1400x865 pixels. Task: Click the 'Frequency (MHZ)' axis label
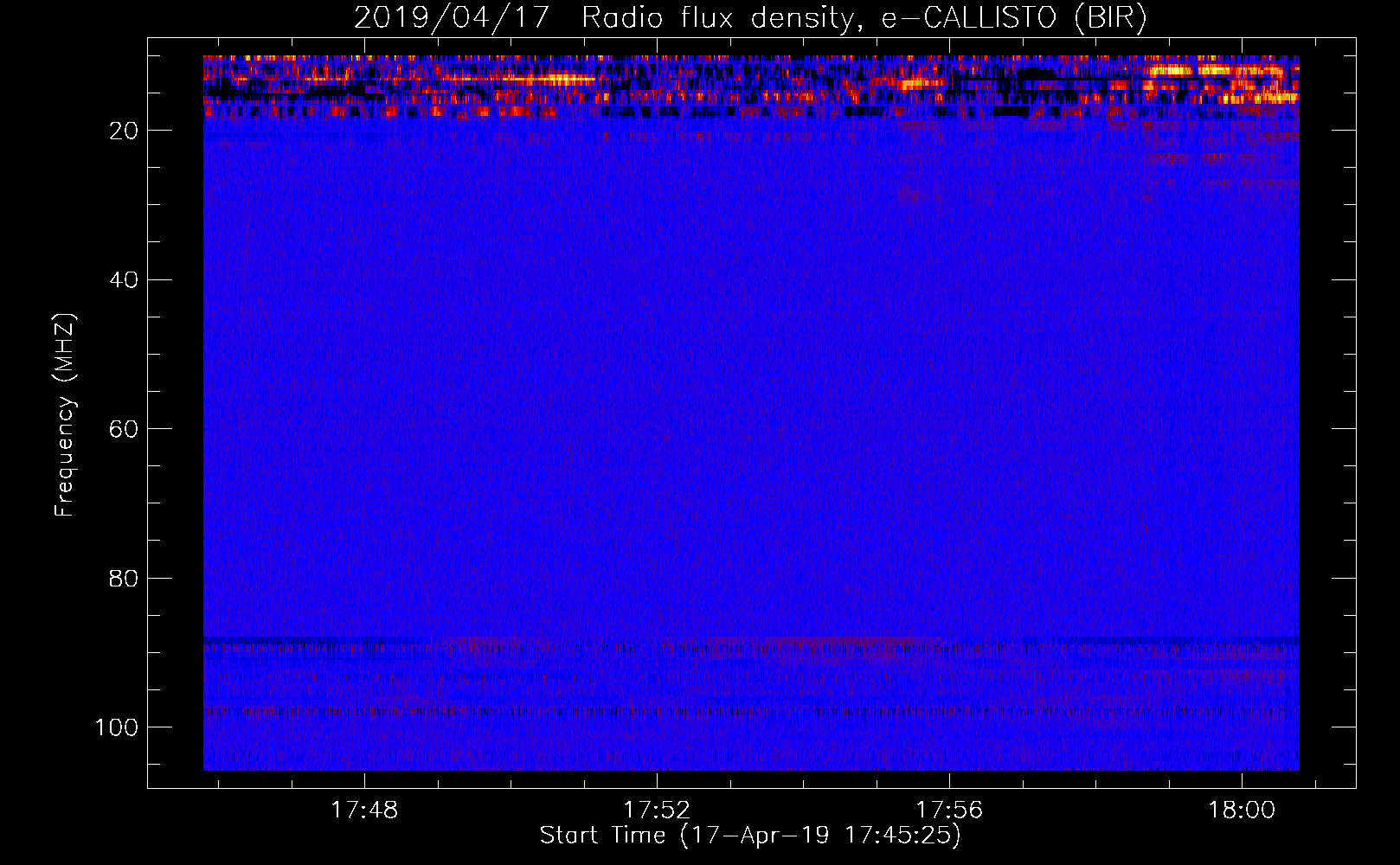pyautogui.click(x=65, y=414)
